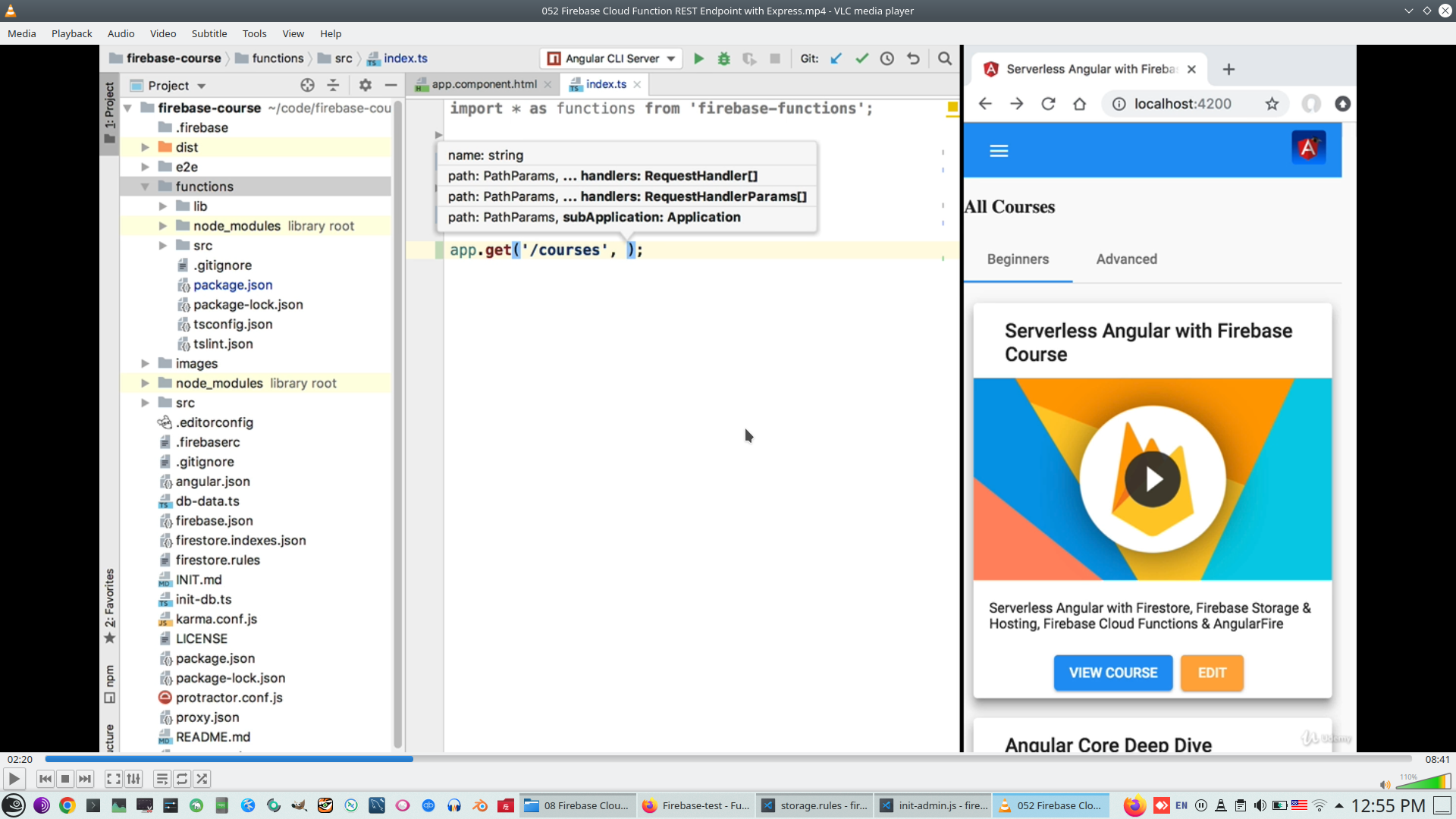The width and height of the screenshot is (1456, 819).
Task: Click the speaker mute icon
Action: 1385,785
